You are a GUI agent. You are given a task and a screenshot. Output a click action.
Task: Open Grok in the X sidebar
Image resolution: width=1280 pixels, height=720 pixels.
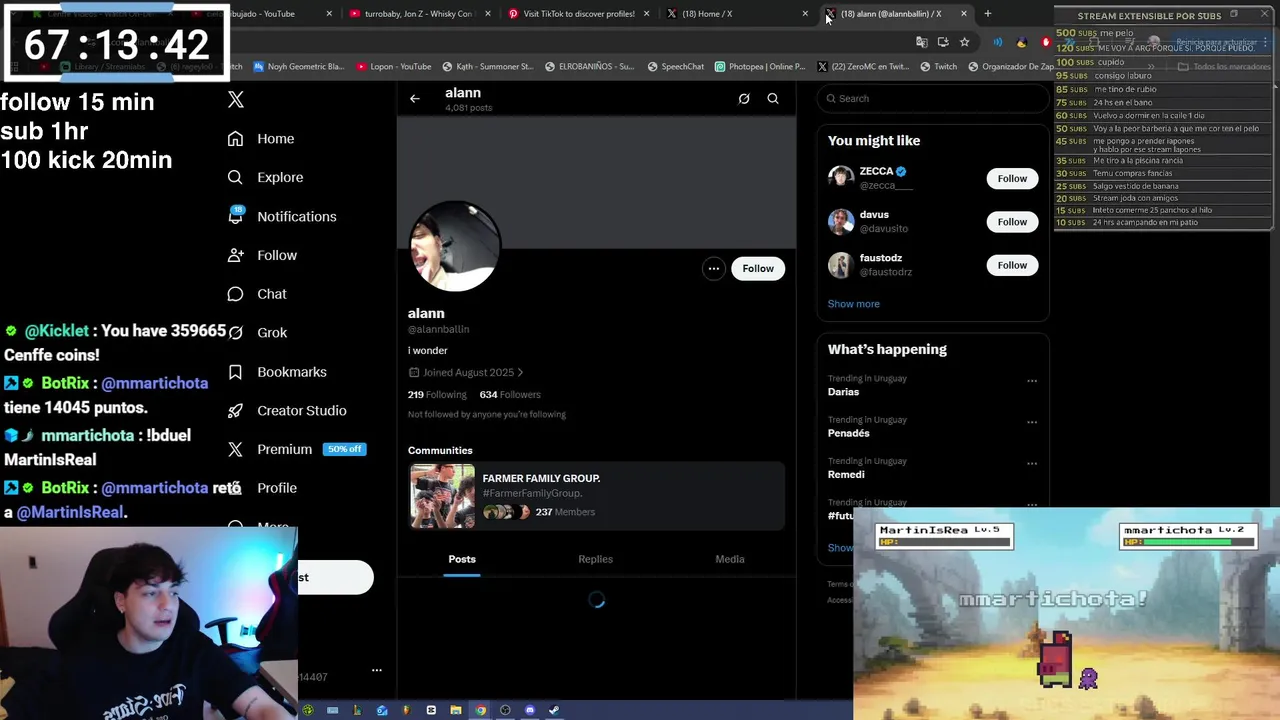tap(257, 333)
